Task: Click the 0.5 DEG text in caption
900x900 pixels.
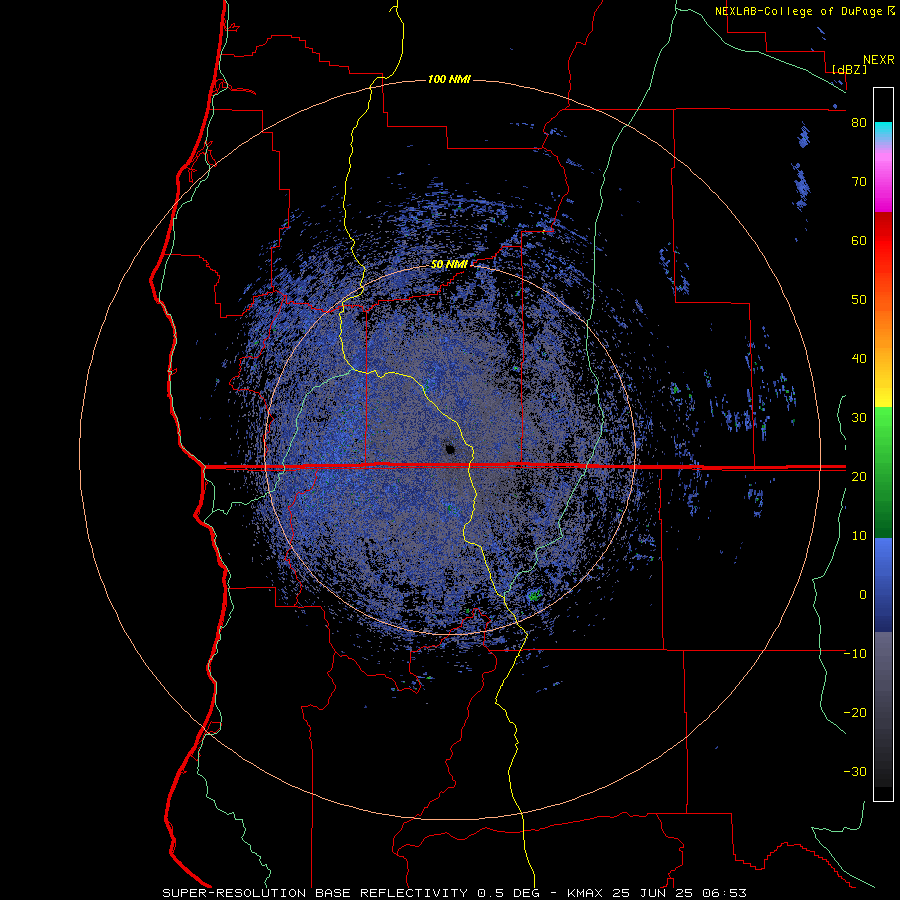Action: tap(509, 893)
